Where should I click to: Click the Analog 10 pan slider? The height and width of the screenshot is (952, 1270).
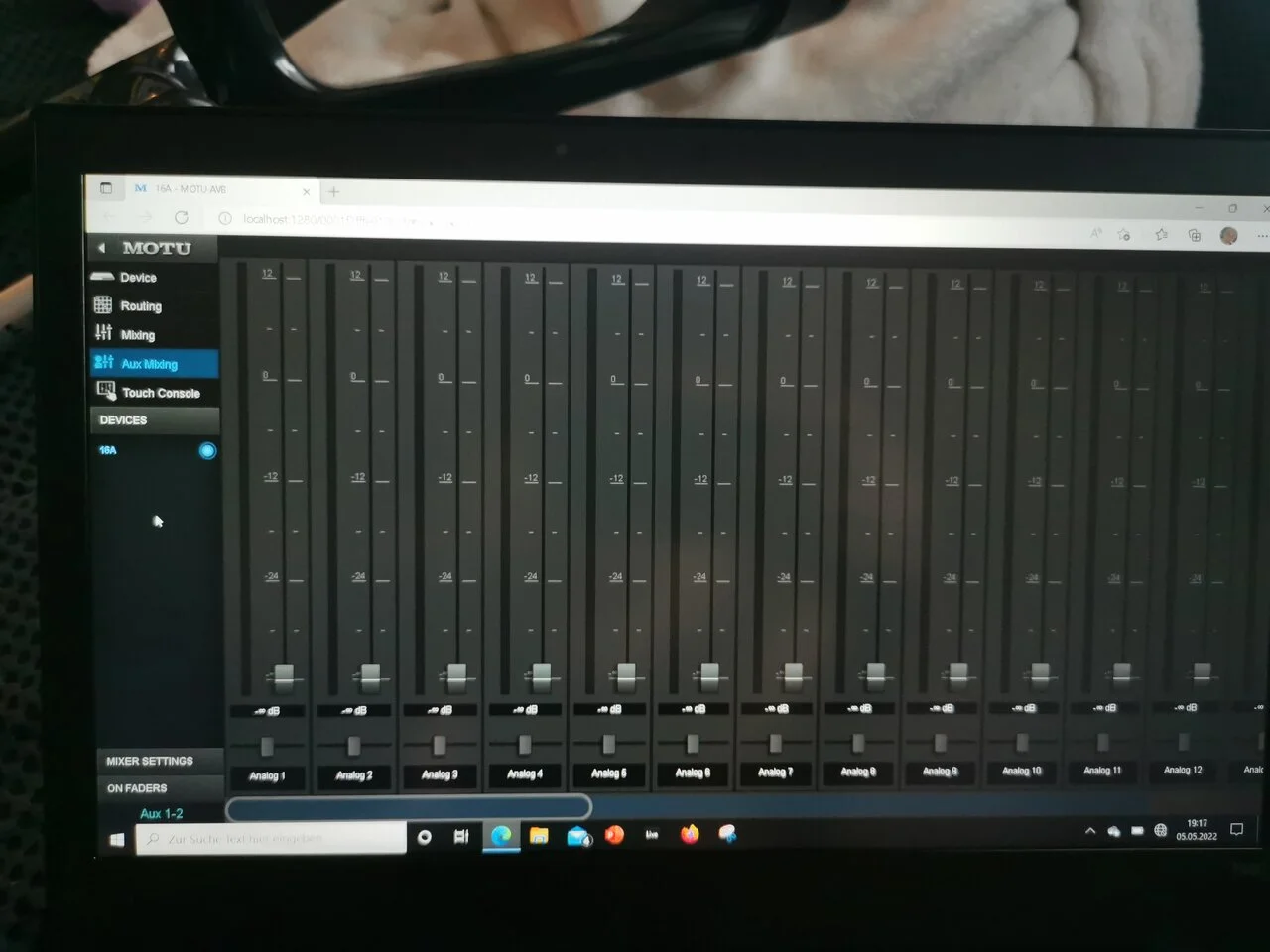click(x=1022, y=741)
